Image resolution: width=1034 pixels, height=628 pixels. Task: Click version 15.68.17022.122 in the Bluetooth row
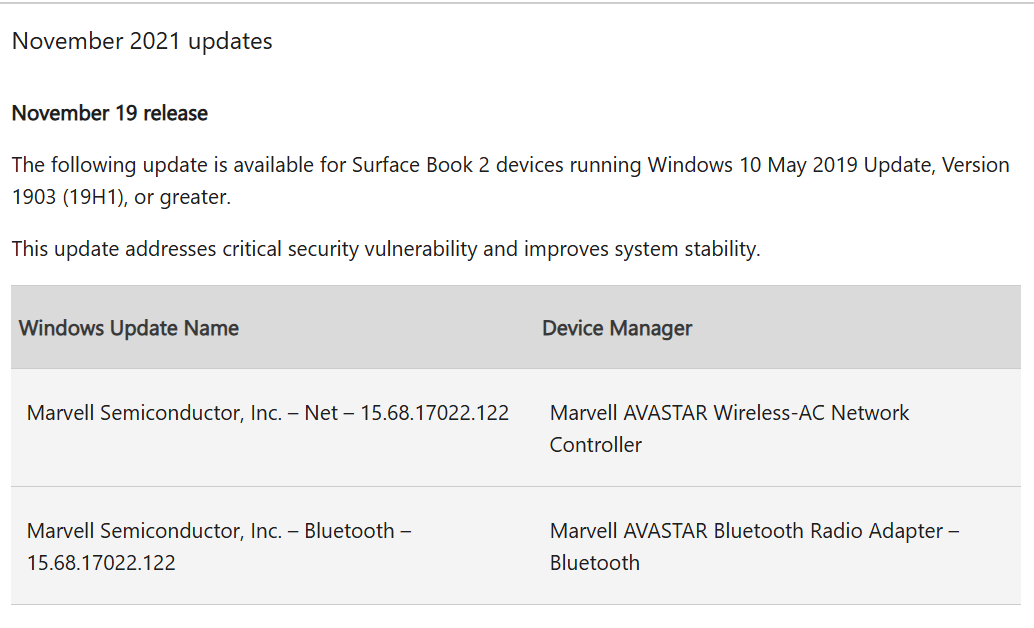(x=101, y=563)
